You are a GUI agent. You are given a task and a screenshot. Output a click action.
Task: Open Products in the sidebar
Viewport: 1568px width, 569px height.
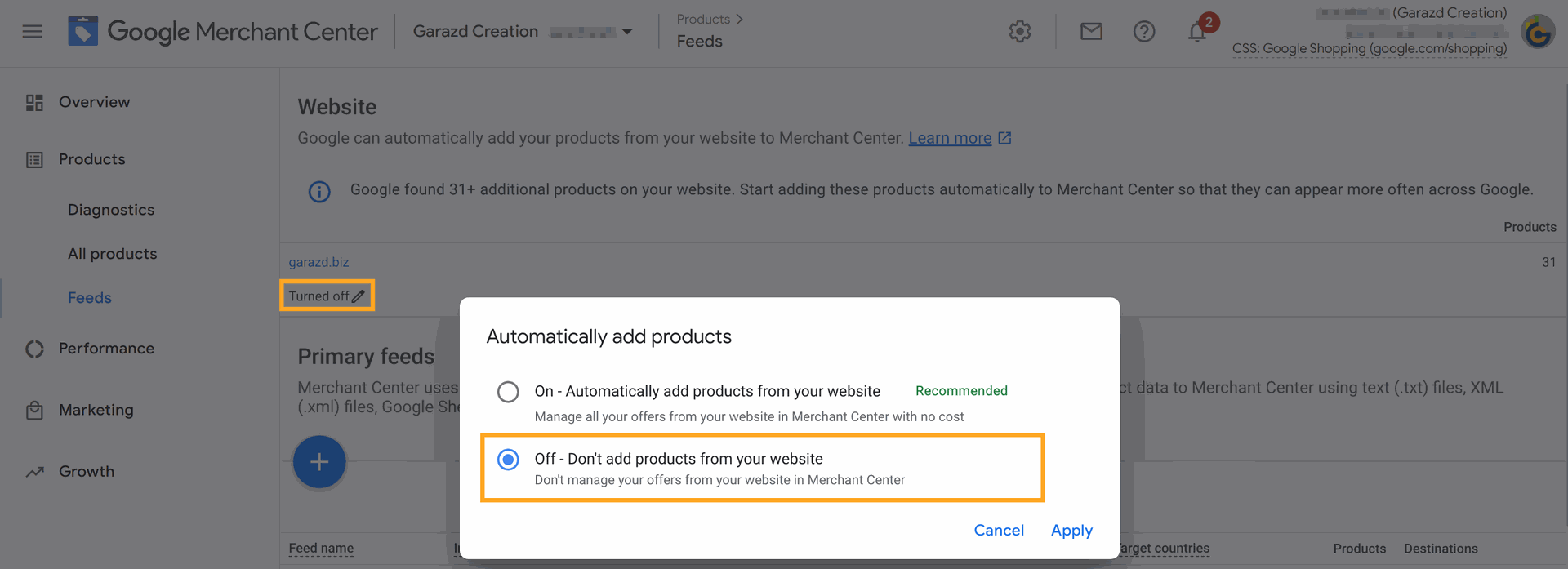coord(92,159)
